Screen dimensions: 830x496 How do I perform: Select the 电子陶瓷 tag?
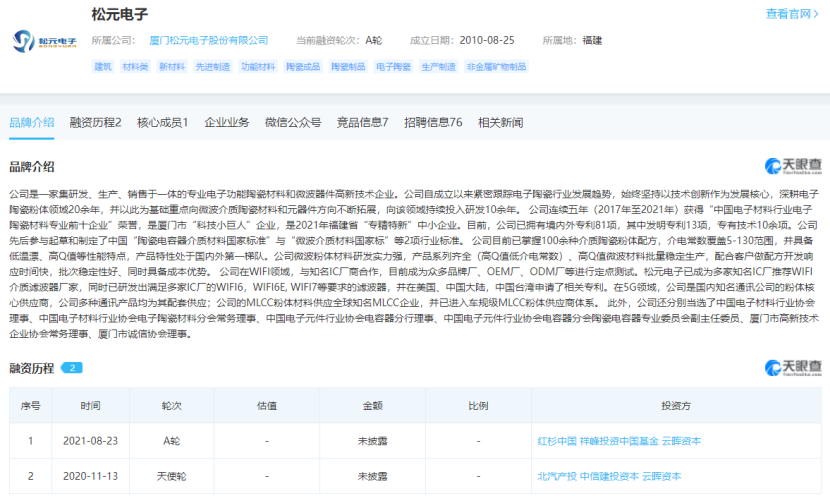point(393,67)
